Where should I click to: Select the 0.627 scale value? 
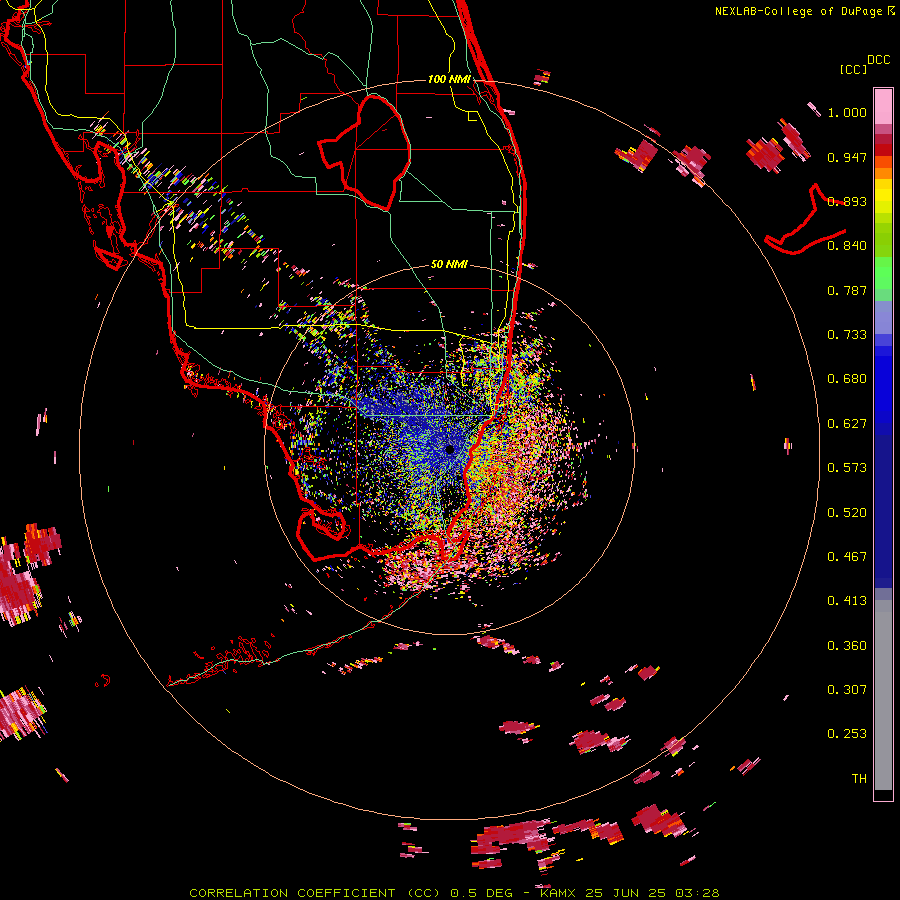coord(847,424)
